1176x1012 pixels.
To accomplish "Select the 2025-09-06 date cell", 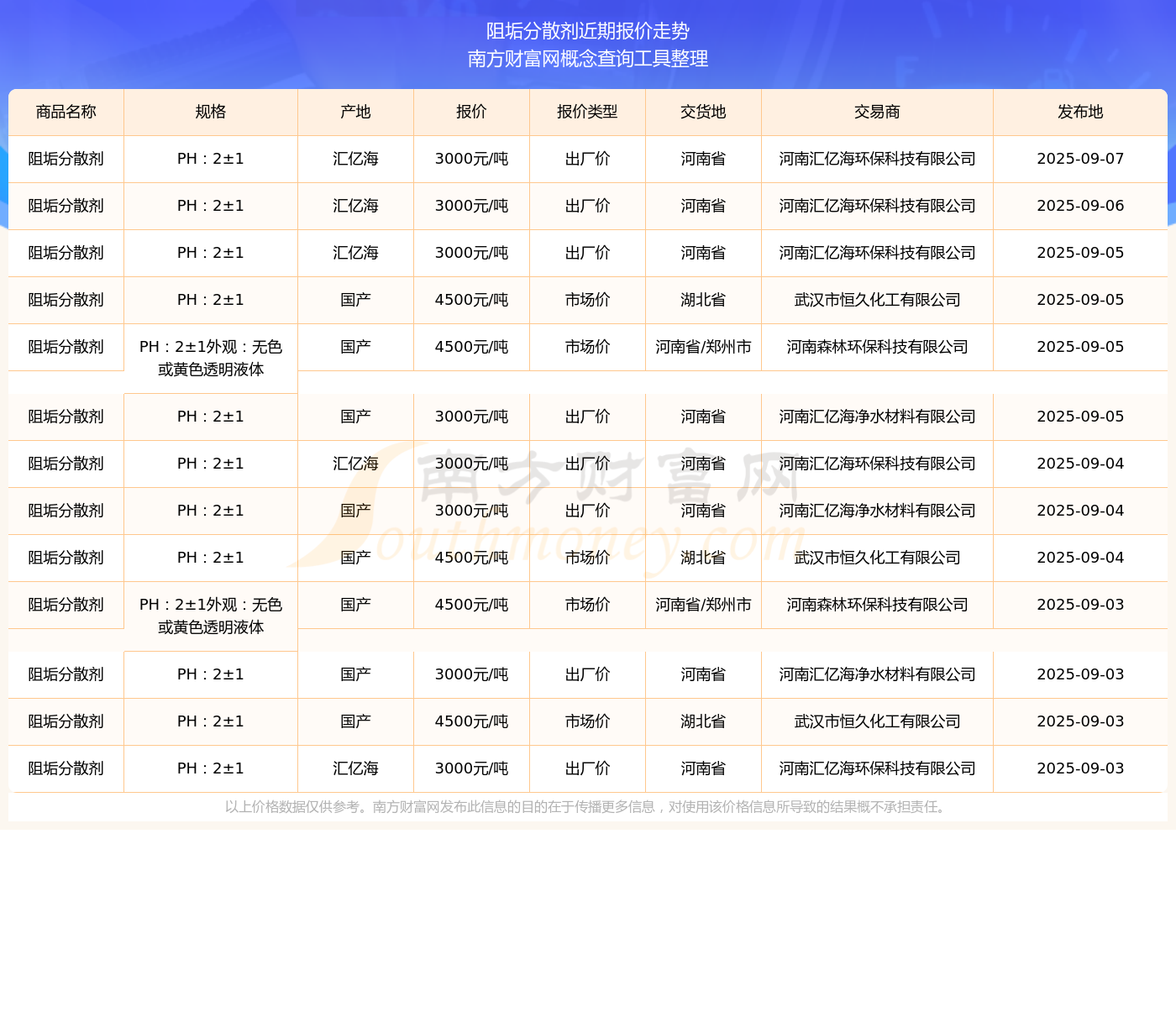I will [1080, 206].
